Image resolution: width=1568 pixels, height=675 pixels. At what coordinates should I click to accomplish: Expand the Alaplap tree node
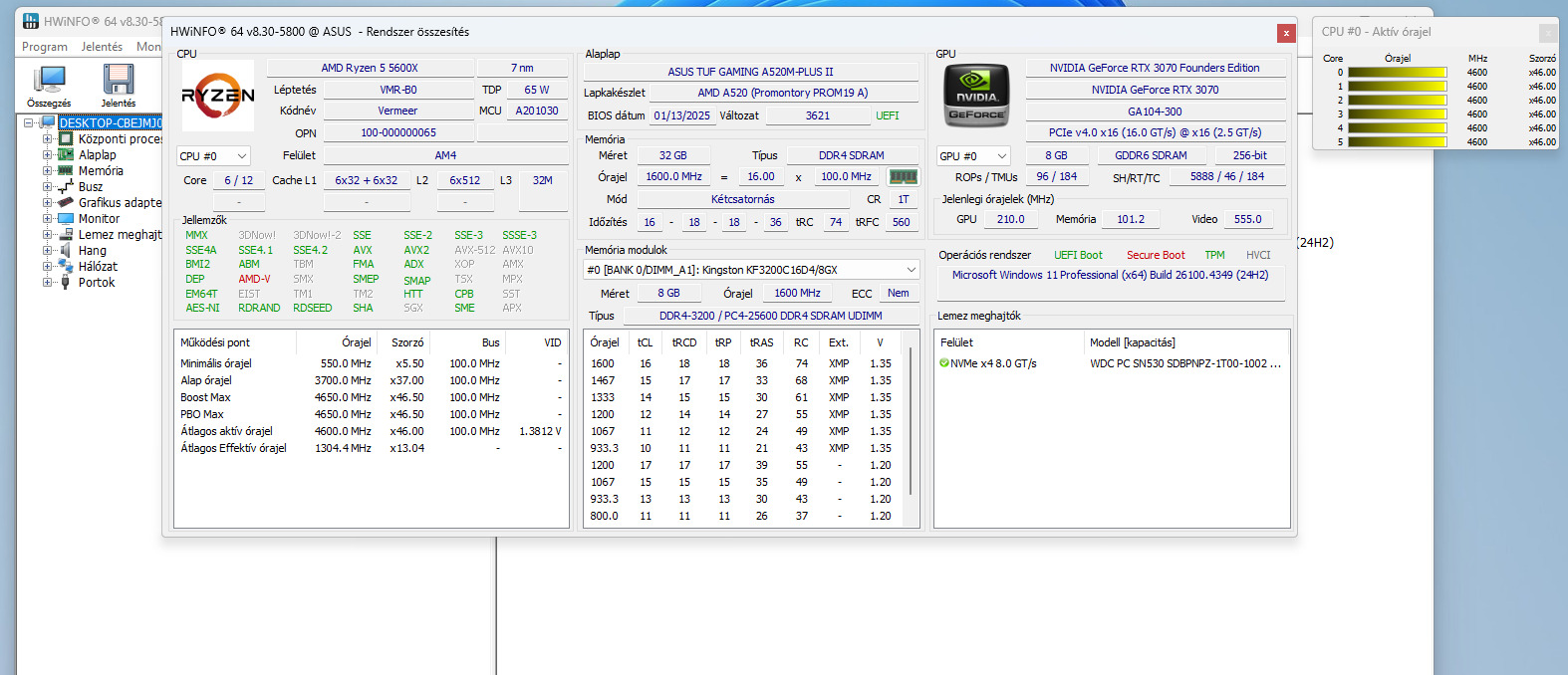click(47, 155)
